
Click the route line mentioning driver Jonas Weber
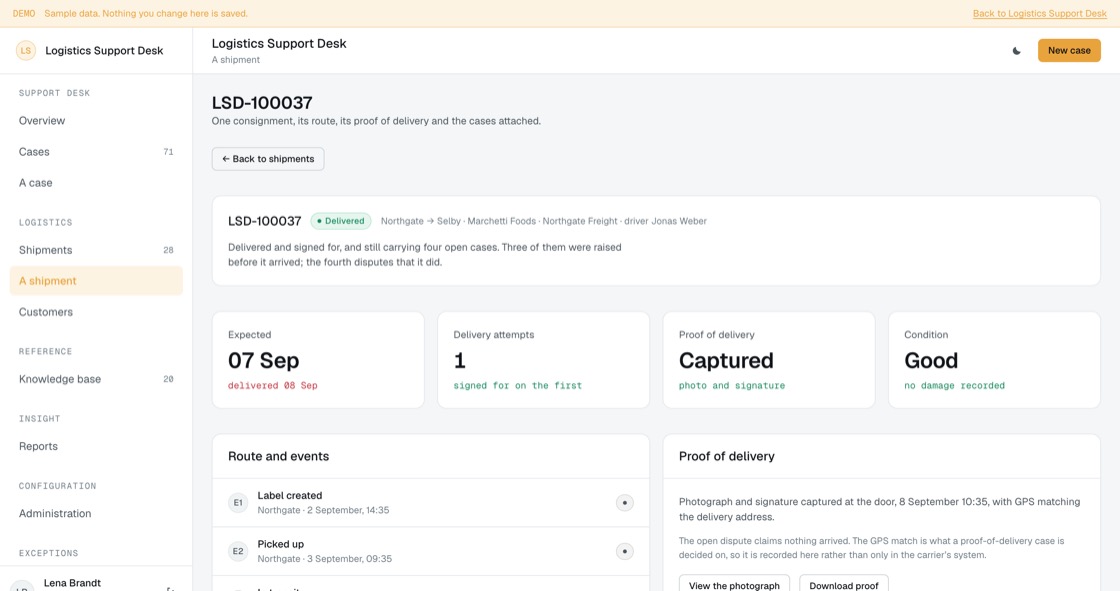point(544,222)
